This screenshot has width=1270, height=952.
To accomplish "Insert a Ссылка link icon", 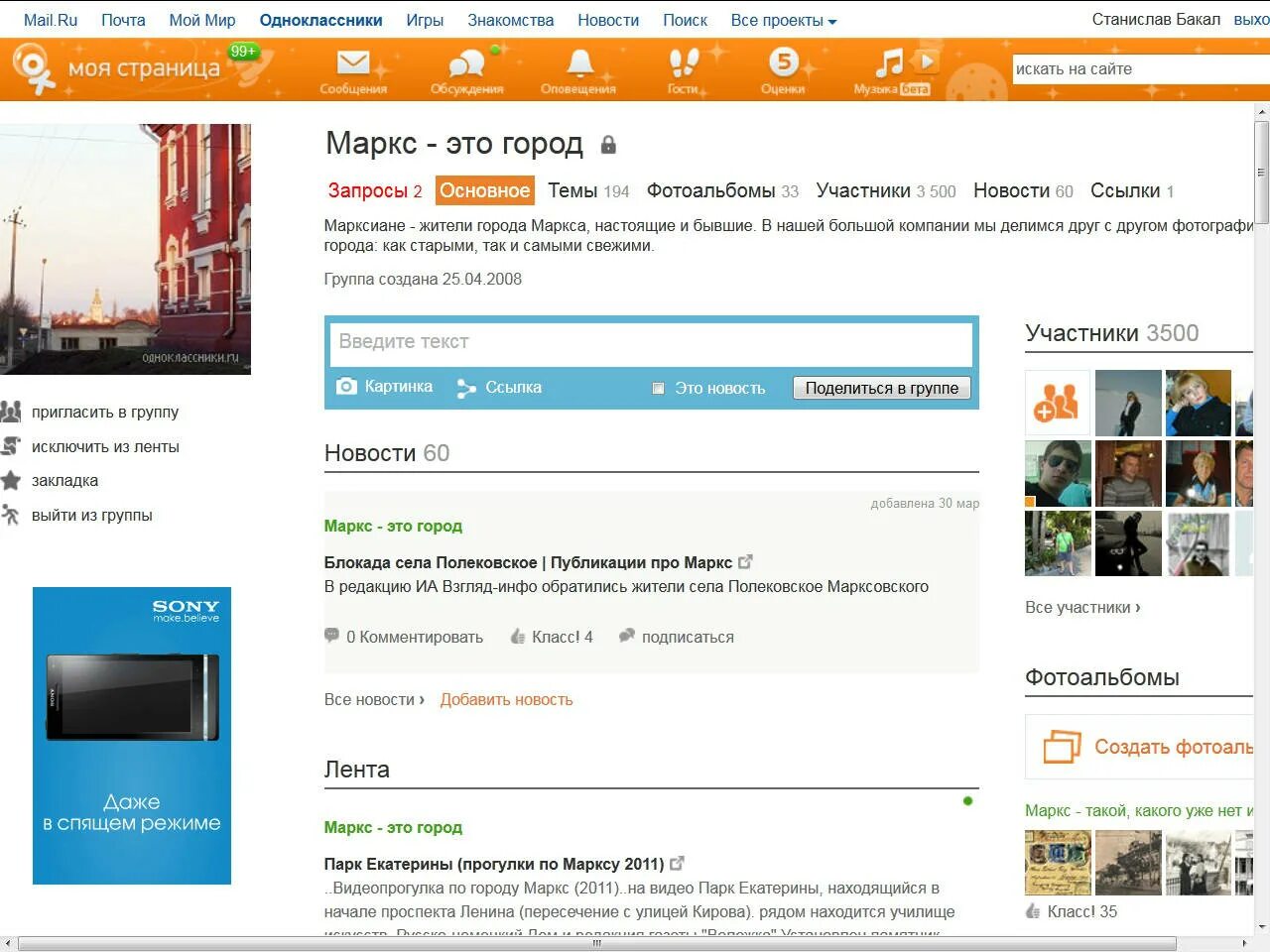I will pos(465,387).
